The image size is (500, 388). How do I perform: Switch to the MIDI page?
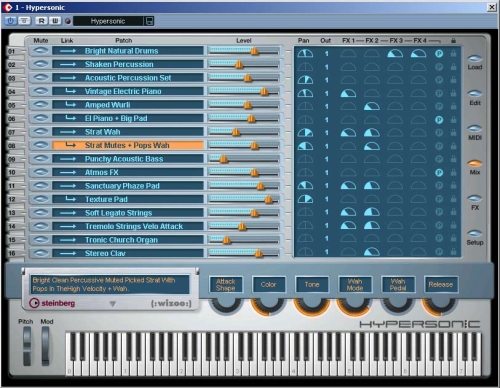475,128
